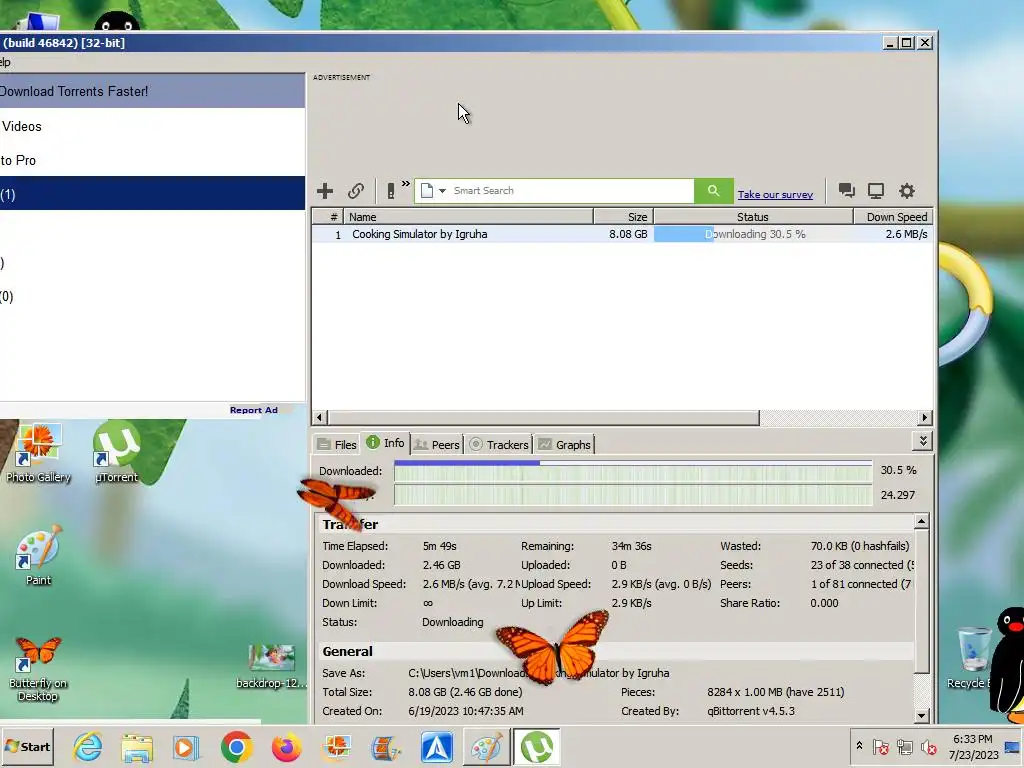Focus the Smart Search input field

coord(571,191)
